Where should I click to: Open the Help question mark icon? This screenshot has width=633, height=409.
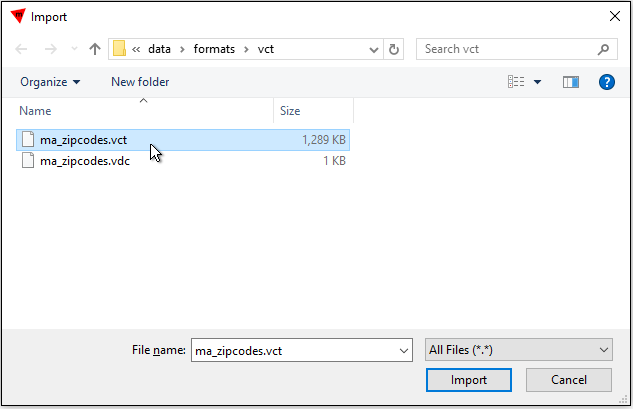606,82
